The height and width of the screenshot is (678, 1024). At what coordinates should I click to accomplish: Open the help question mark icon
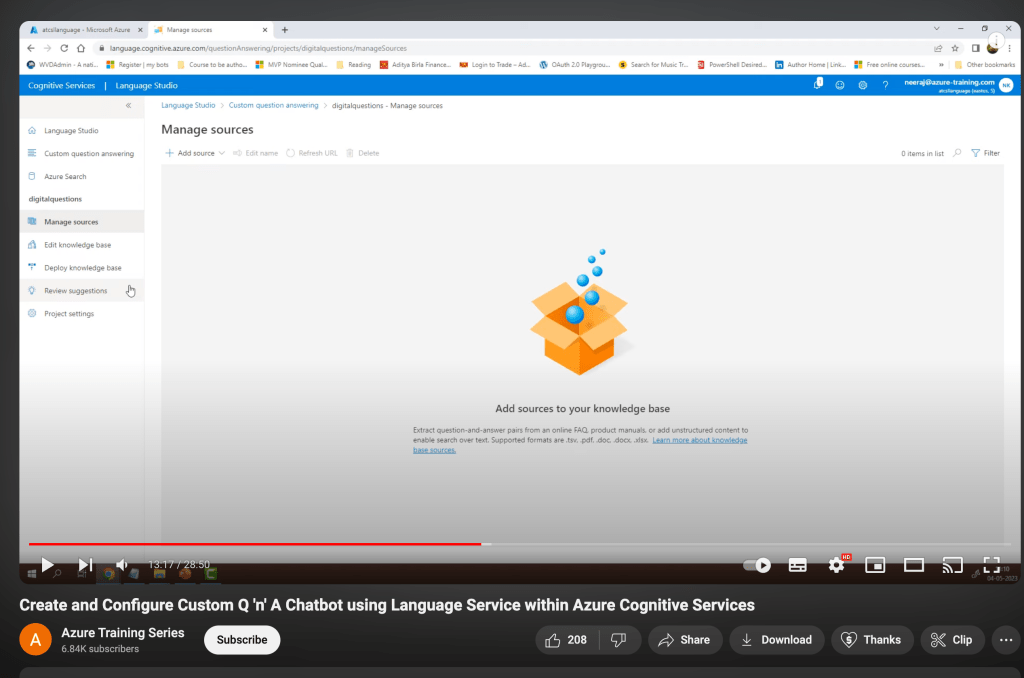pos(886,85)
